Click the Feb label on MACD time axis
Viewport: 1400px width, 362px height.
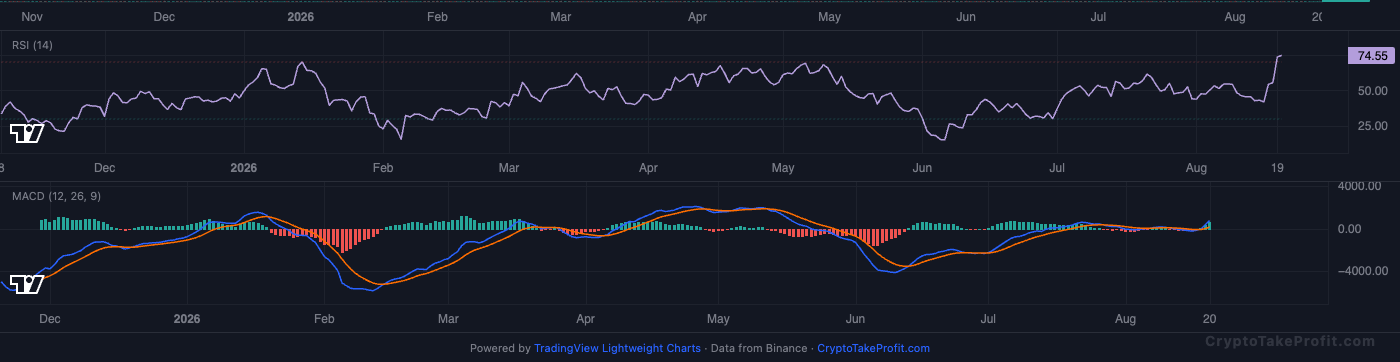[x=323, y=319]
